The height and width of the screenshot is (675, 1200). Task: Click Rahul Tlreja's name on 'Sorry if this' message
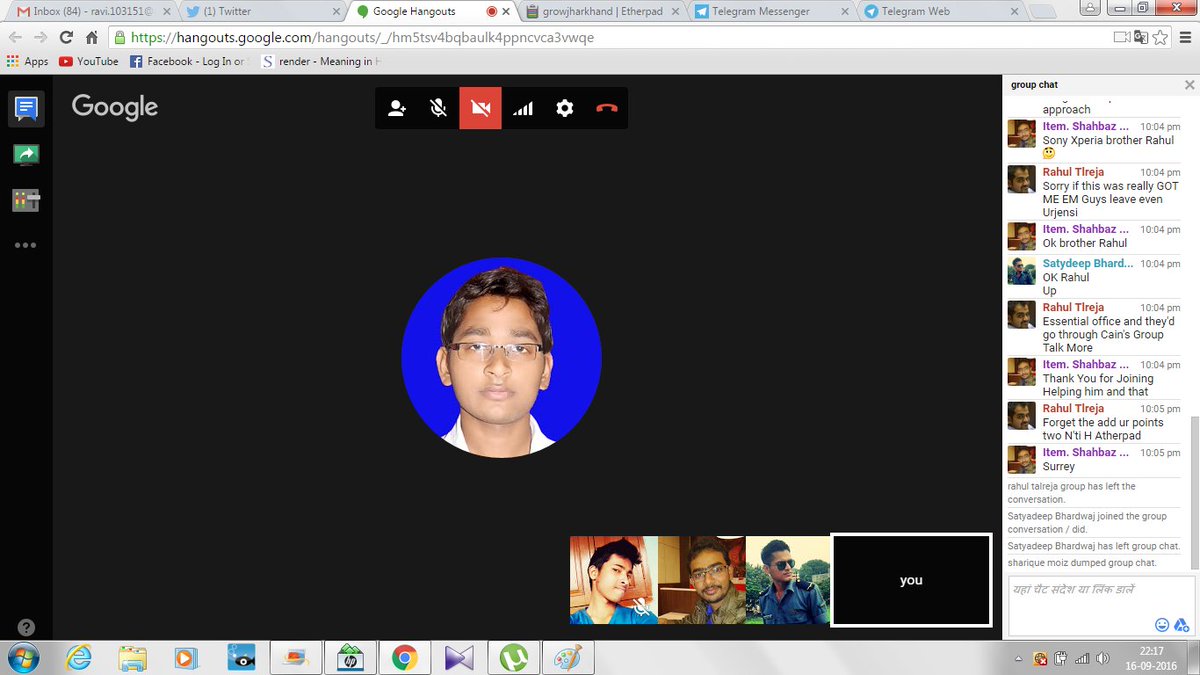click(x=1073, y=172)
